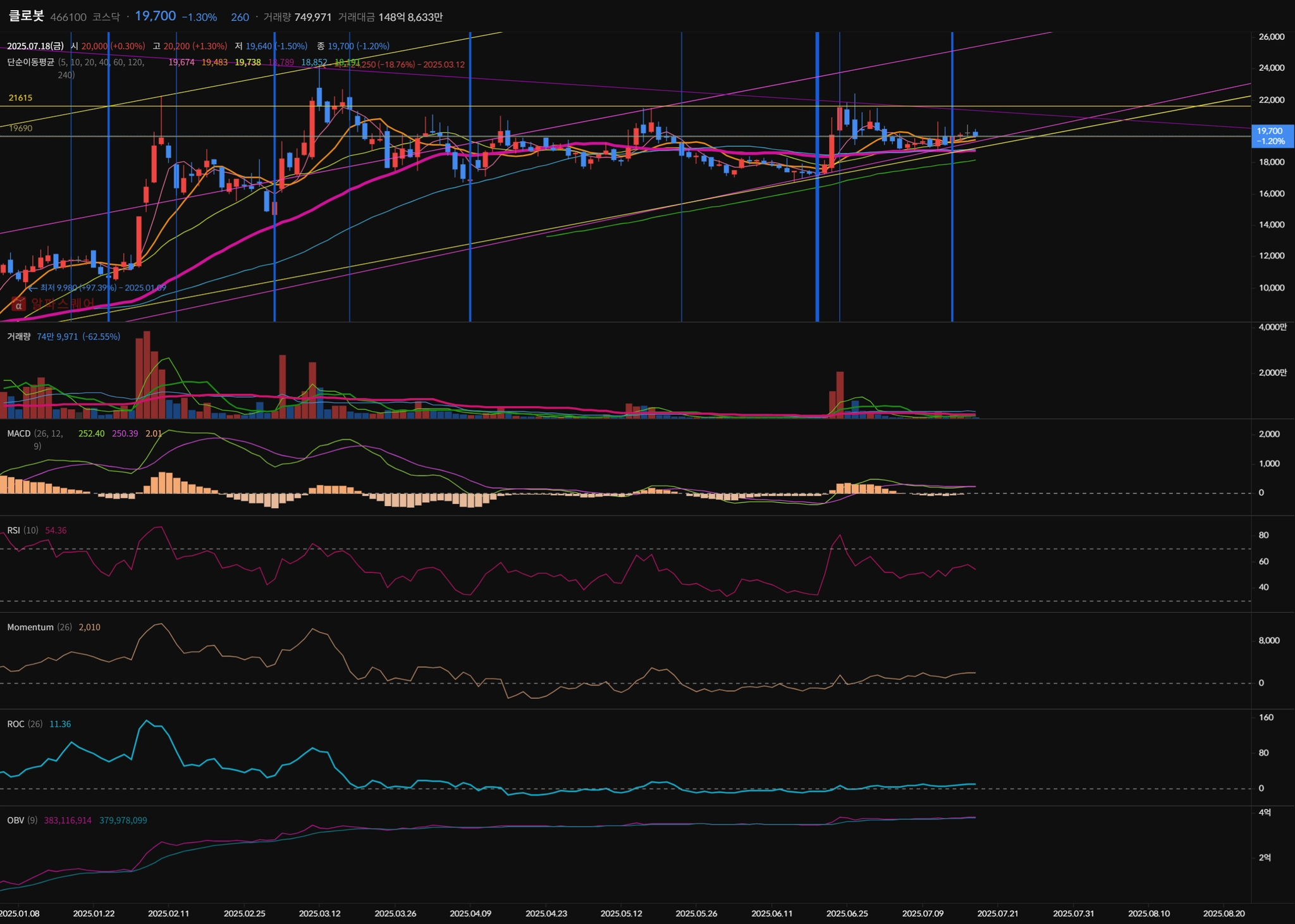Viewport: 1295px width, 924px height.
Task: Select the OBV indicator label
Action: coord(16,820)
